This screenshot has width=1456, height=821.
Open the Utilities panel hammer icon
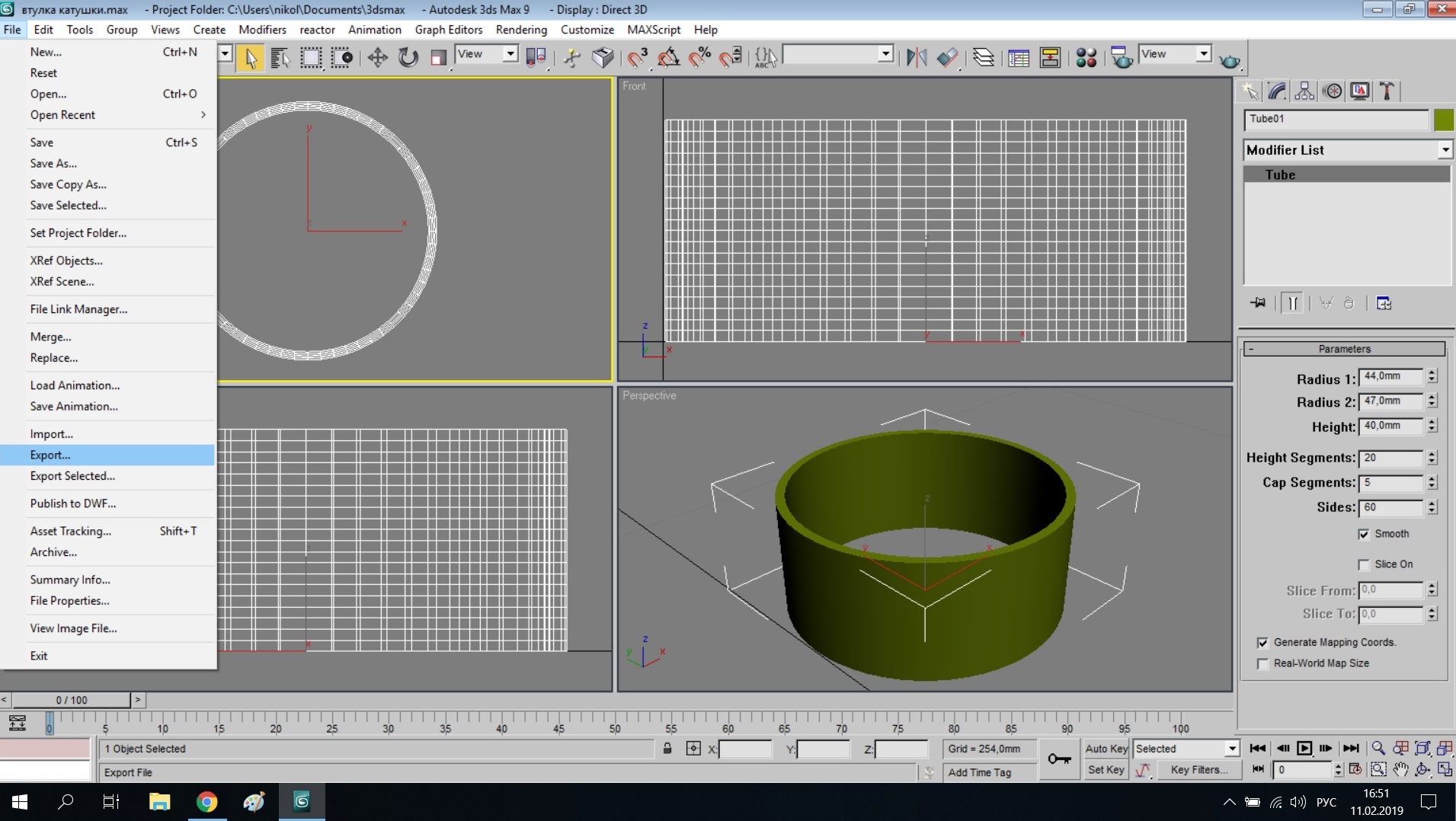pos(1387,91)
